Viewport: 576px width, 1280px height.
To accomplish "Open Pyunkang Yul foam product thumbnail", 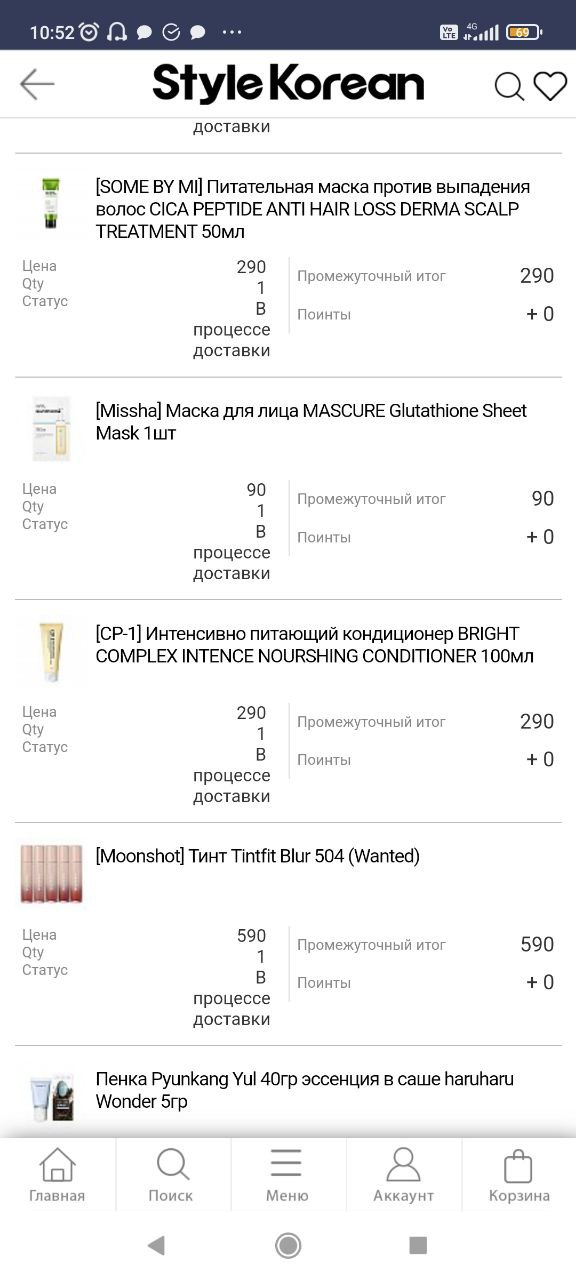I will click(51, 1097).
